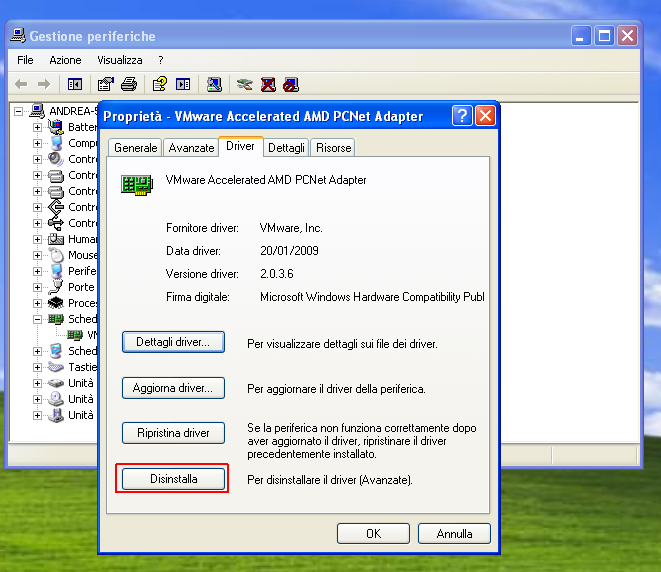Click the disable device icon with red prohibition sign
661x572 pixels.
pos(291,84)
